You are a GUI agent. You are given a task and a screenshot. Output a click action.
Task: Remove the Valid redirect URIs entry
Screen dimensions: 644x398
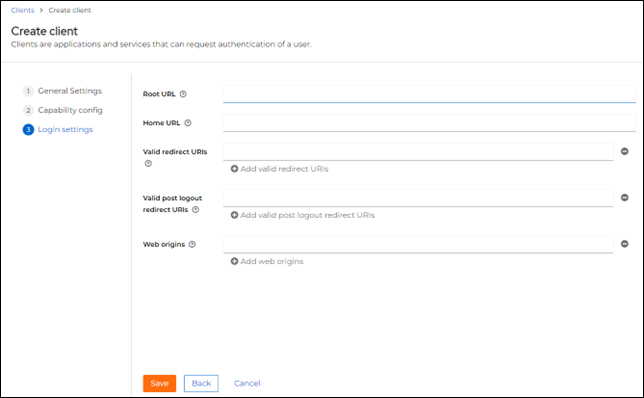[x=624, y=152]
